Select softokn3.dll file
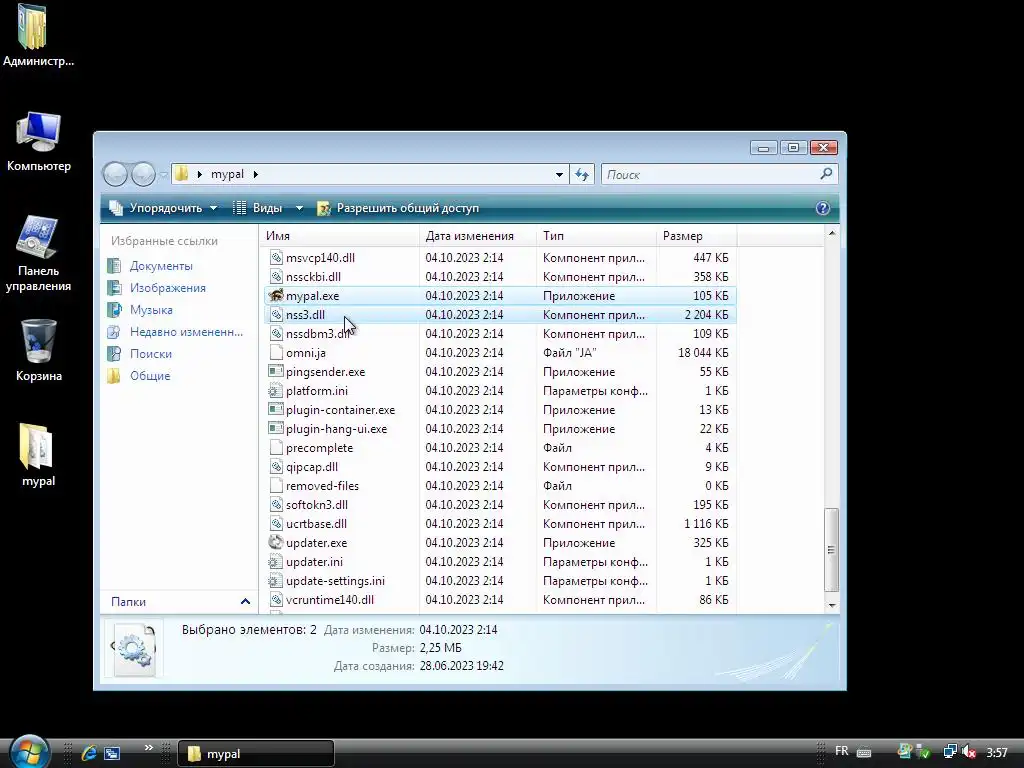Screen dimensions: 1024x768 coord(317,505)
